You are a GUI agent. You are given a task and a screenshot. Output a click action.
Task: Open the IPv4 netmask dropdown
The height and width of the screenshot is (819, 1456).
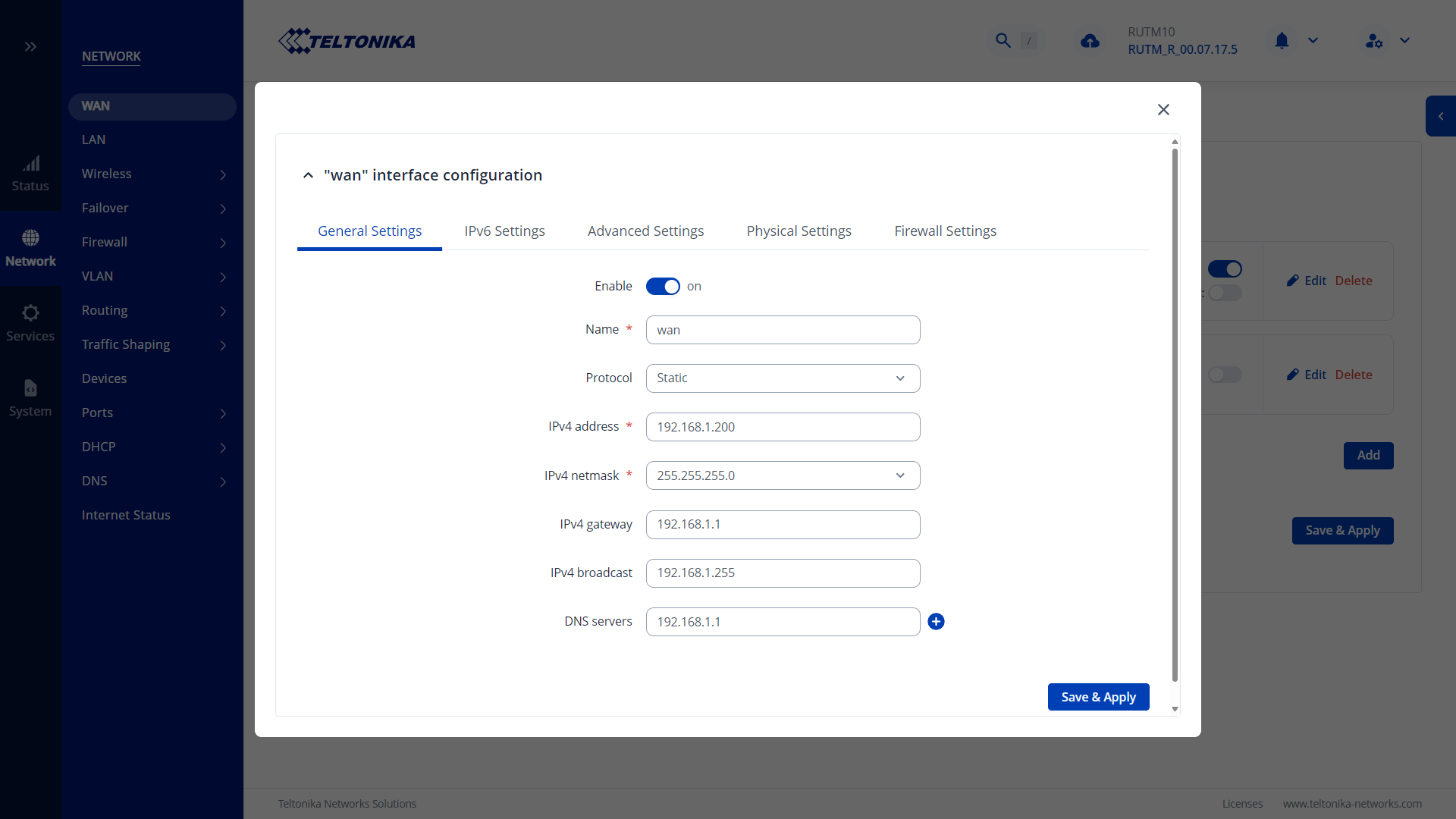pyautogui.click(x=783, y=475)
